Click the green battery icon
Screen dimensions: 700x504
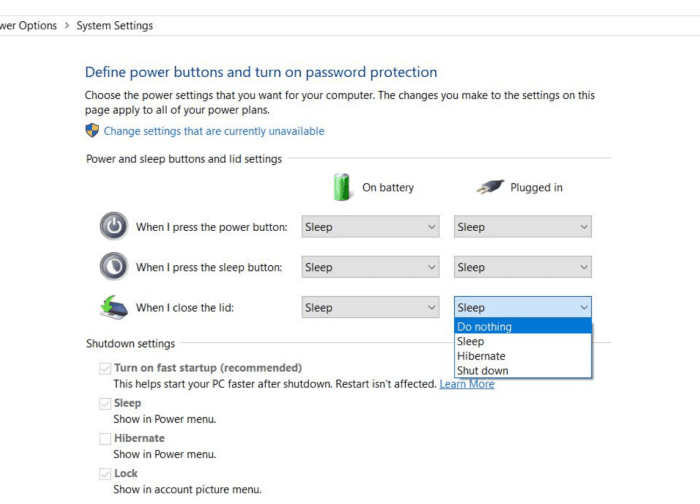tap(342, 187)
